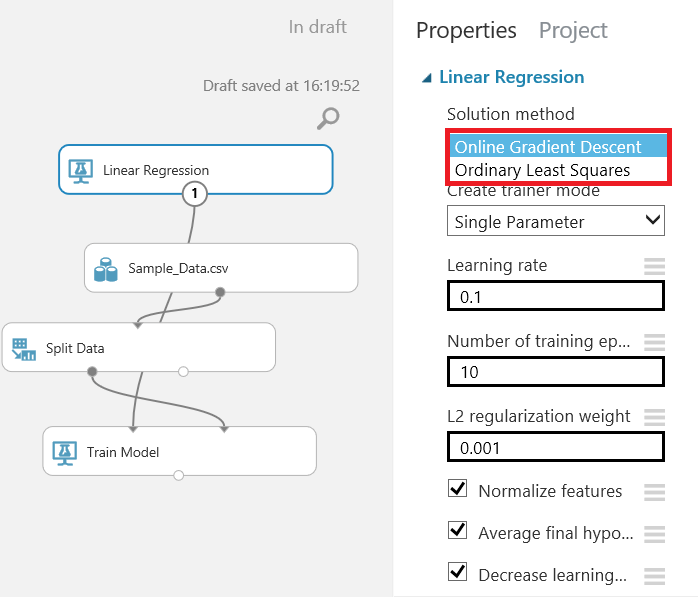Click Split Data's first (filled) output port
Screen dimensions: 698x597
pyautogui.click(x=92, y=371)
